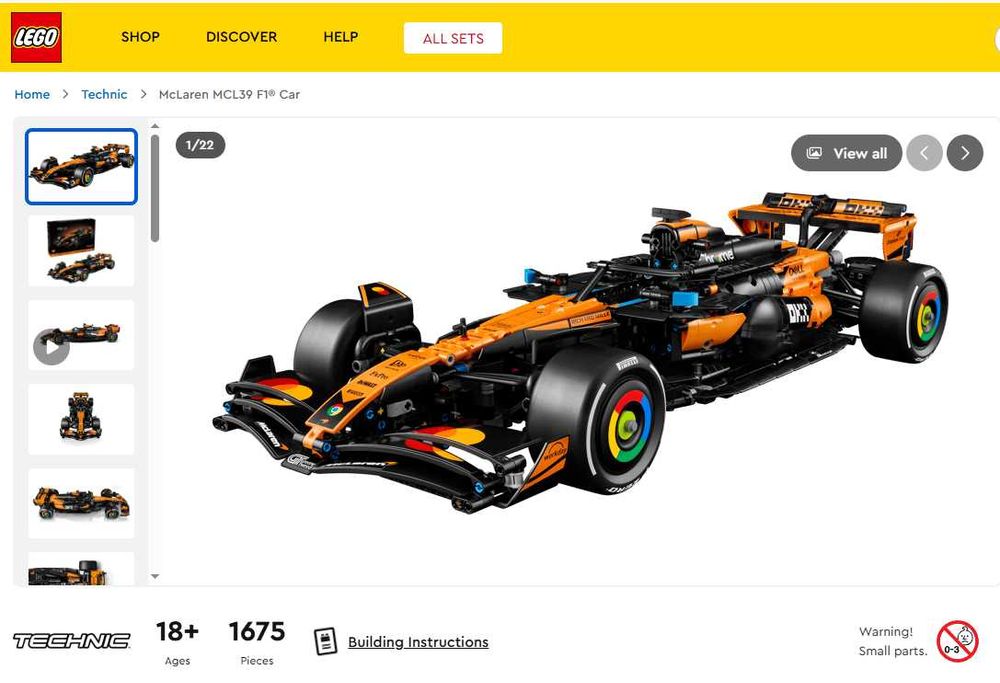Click the Technic brand logo
Image resolution: width=1000 pixels, height=683 pixels.
[71, 640]
